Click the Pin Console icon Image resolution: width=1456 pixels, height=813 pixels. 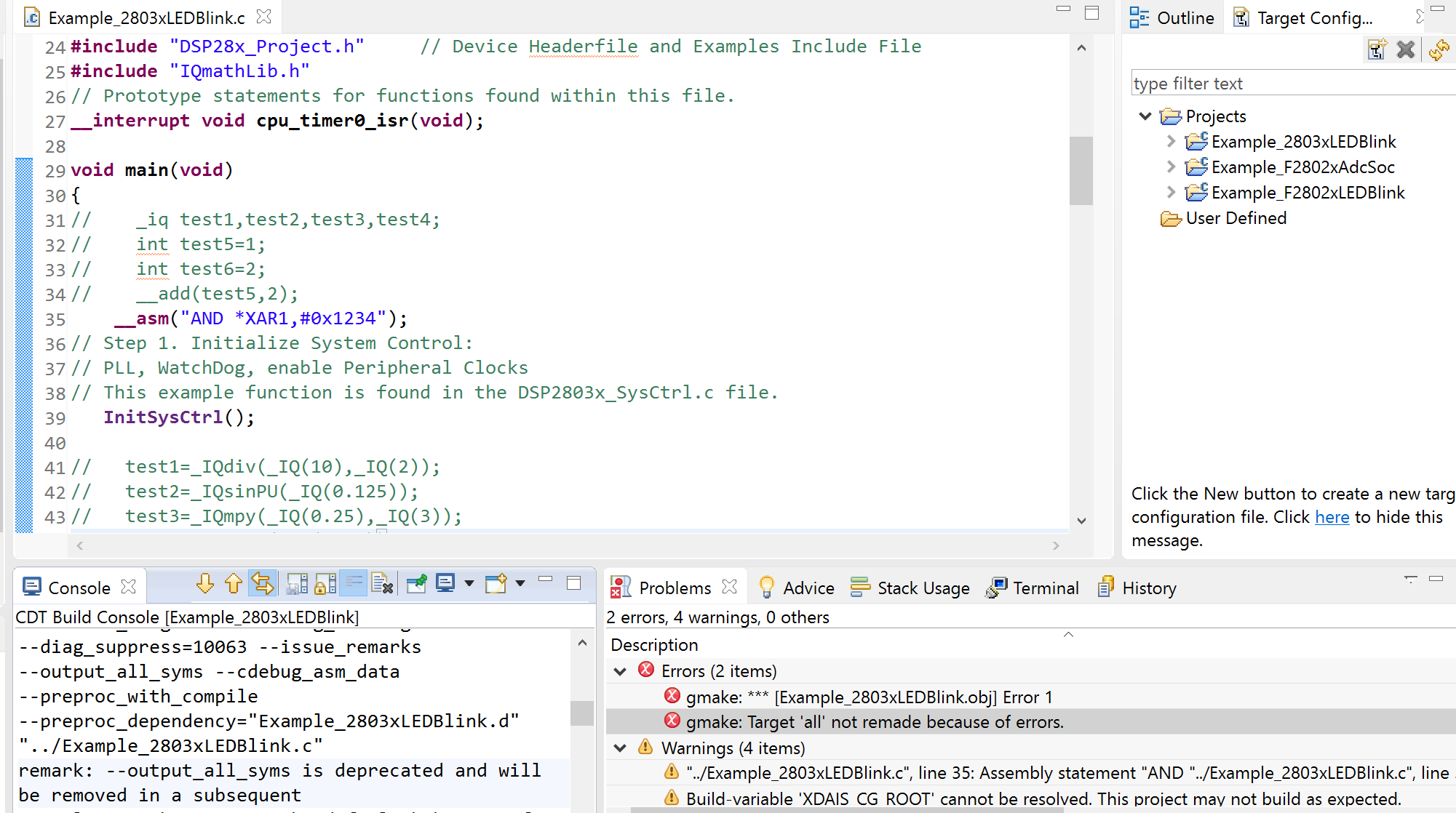tap(416, 584)
